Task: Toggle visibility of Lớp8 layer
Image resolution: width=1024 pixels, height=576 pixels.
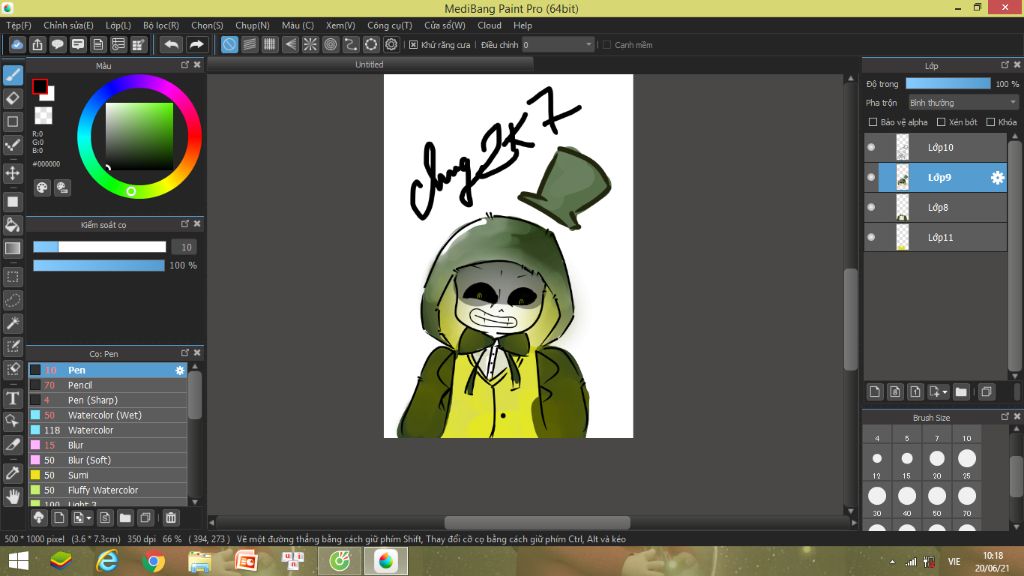Action: pyautogui.click(x=871, y=208)
